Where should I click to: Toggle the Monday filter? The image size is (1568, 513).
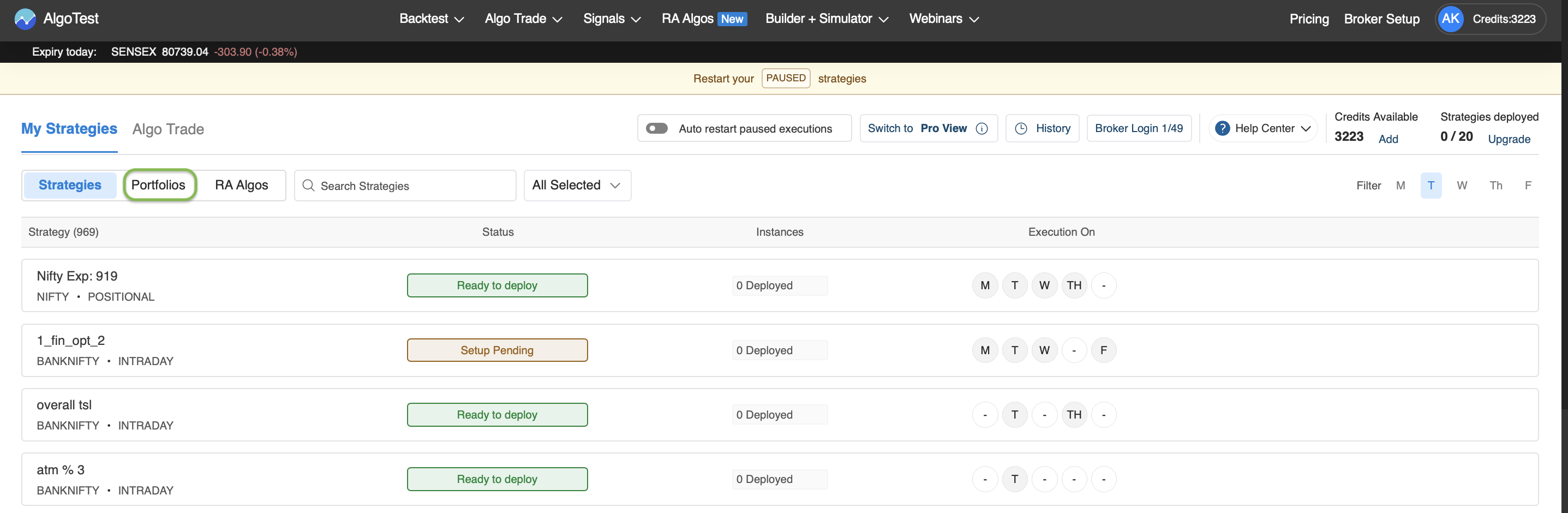point(1401,186)
